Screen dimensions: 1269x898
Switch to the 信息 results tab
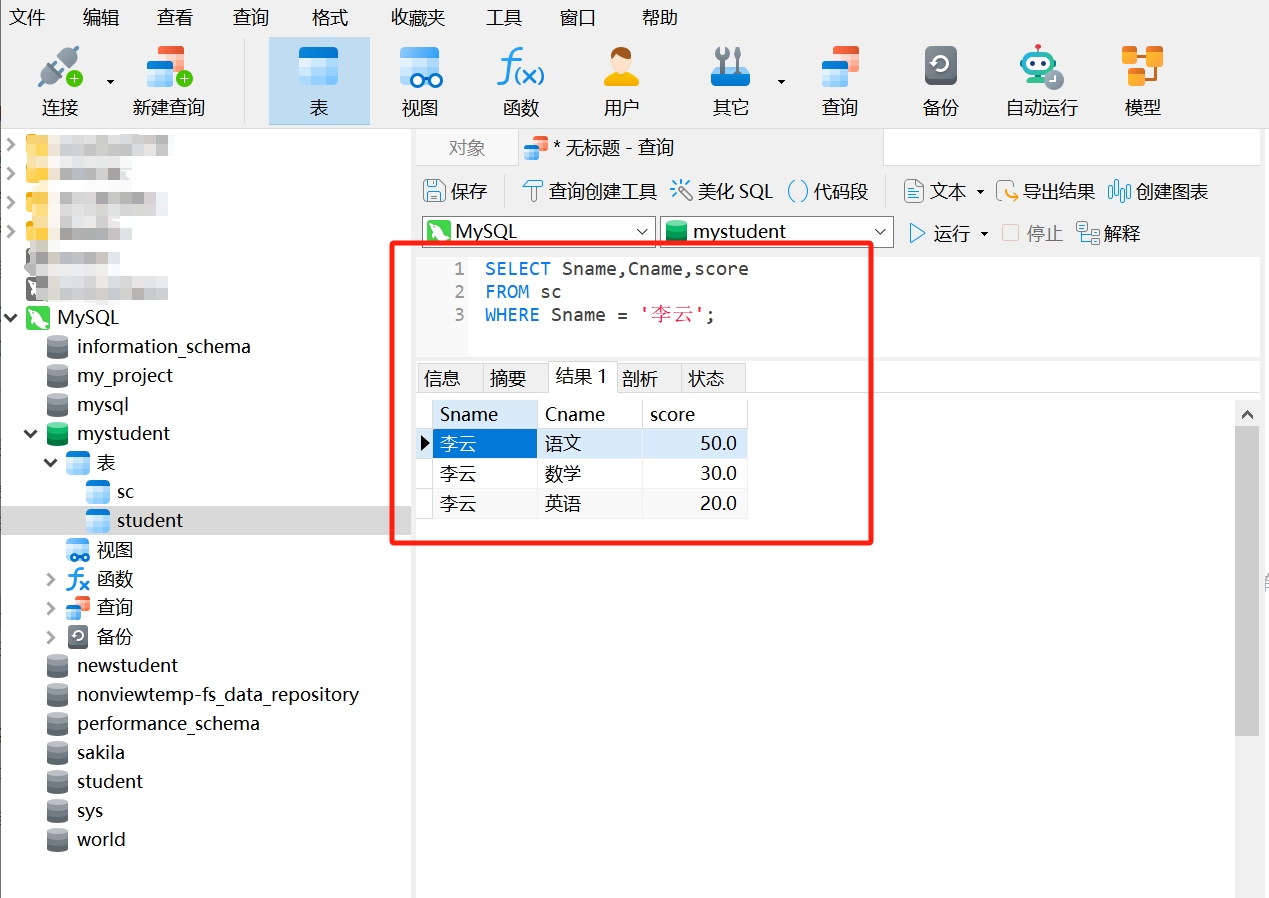click(x=448, y=377)
